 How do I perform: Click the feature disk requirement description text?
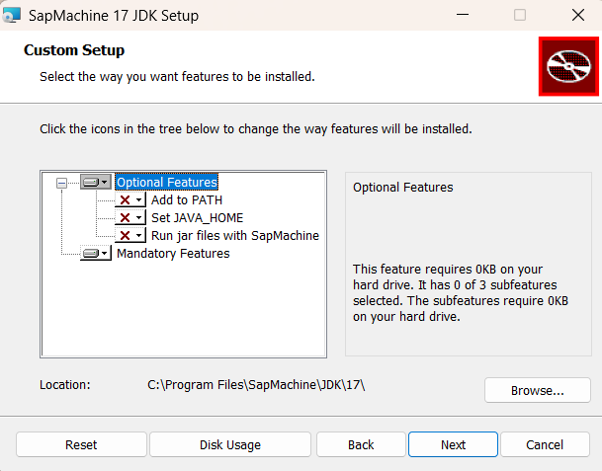pos(460,293)
